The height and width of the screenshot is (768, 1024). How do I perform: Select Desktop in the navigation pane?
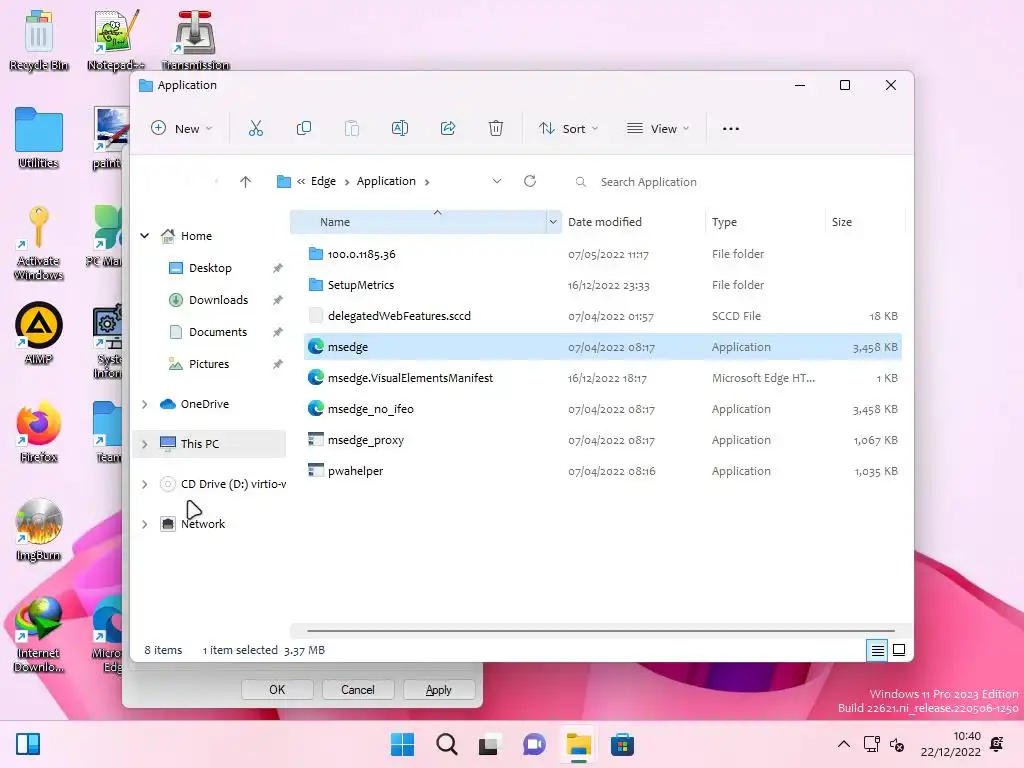point(210,268)
